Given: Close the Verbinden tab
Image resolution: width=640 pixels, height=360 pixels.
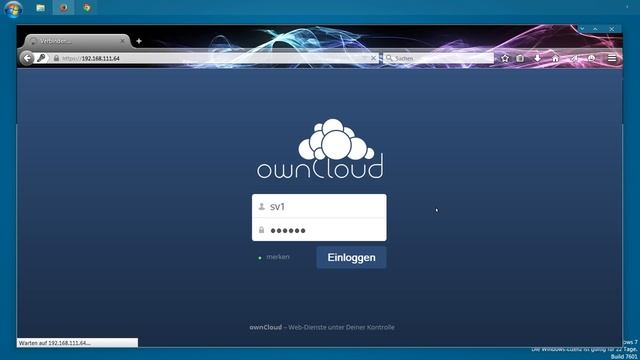Looking at the screenshot, I should [x=122, y=41].
